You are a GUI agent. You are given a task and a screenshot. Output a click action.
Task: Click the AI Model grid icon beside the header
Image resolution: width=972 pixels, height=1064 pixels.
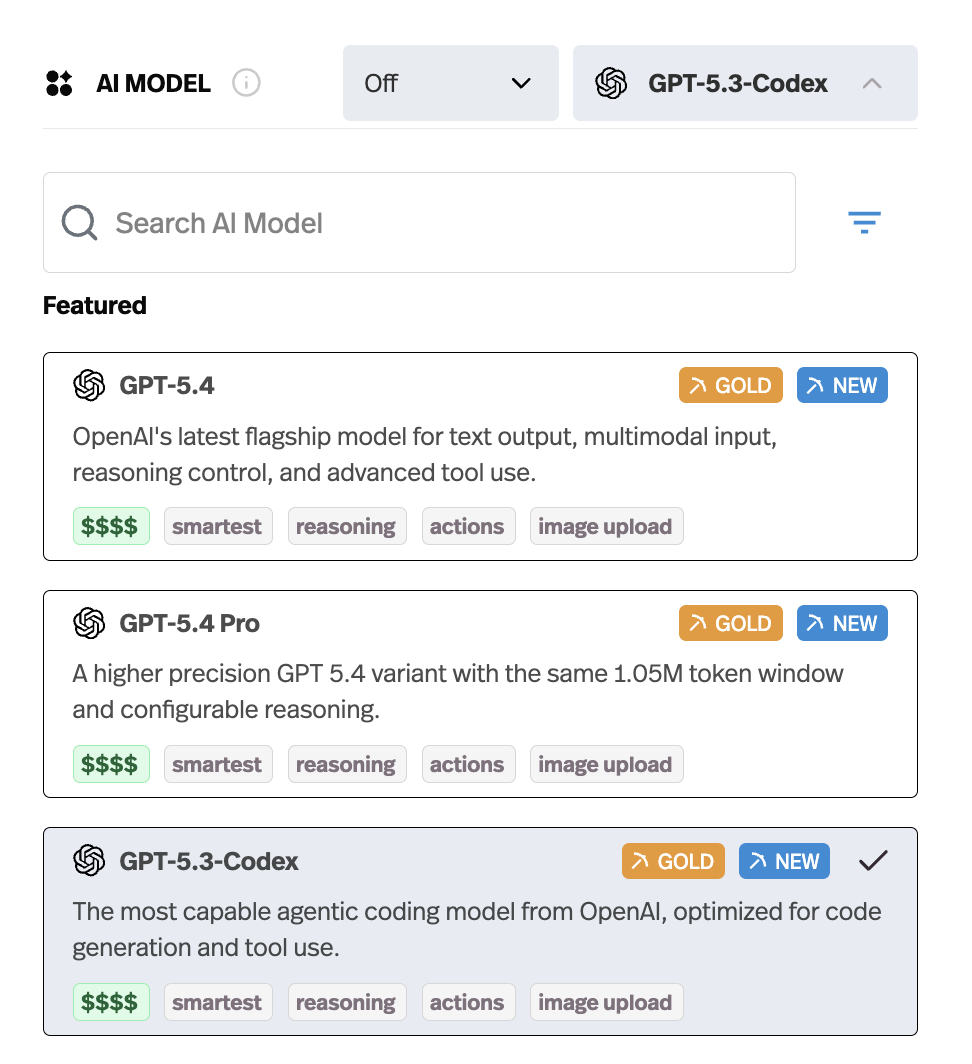60,83
